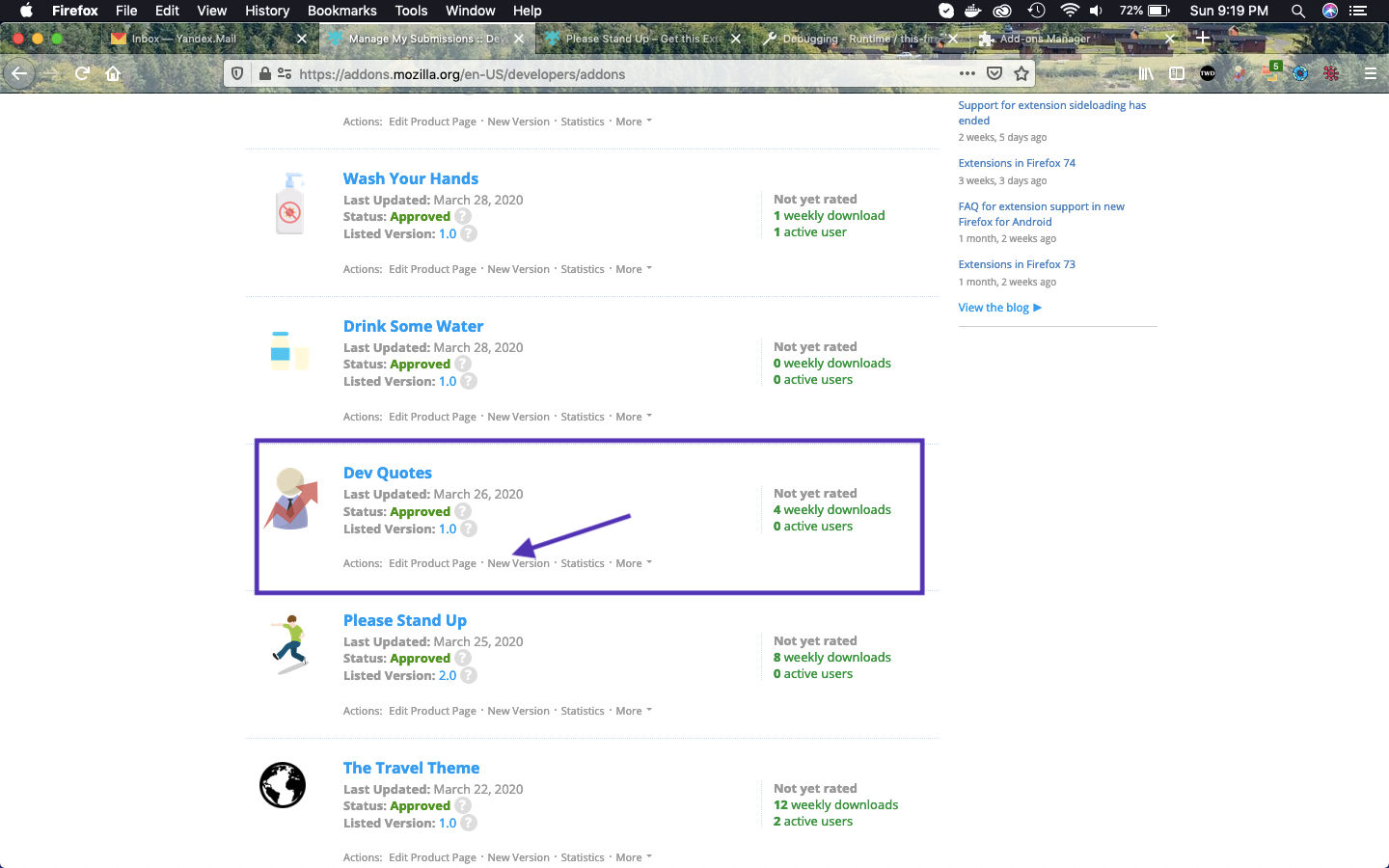Click The Travel Theme globe icon
The width and height of the screenshot is (1389, 868).
point(283,785)
